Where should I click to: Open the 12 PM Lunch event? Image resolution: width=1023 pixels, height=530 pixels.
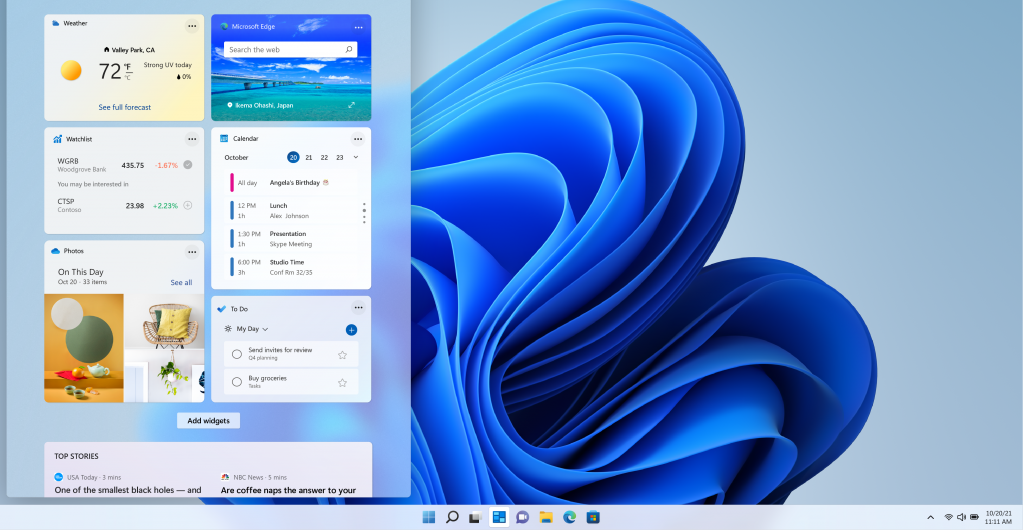[291, 210]
